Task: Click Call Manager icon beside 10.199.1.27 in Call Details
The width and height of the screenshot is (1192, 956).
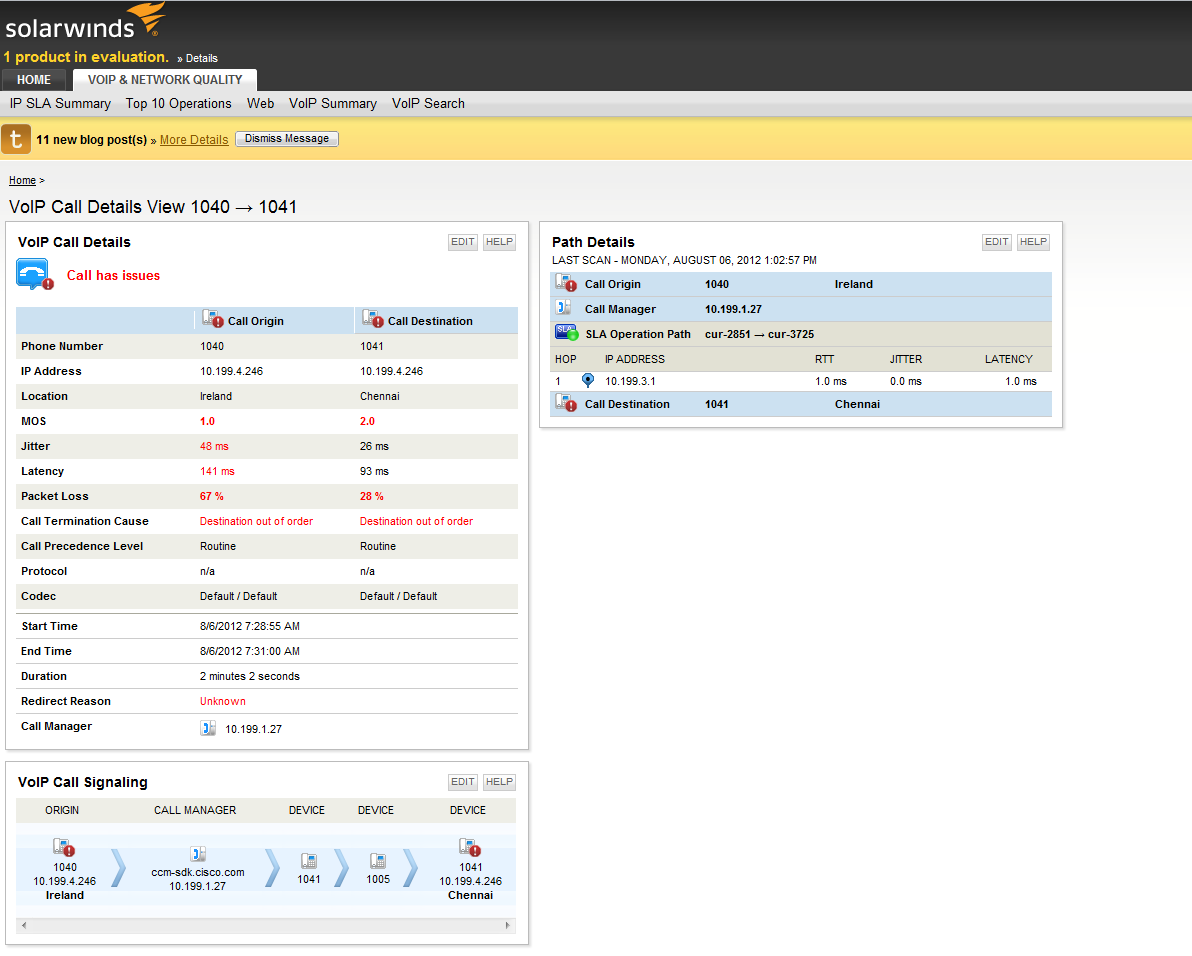Action: (x=208, y=728)
